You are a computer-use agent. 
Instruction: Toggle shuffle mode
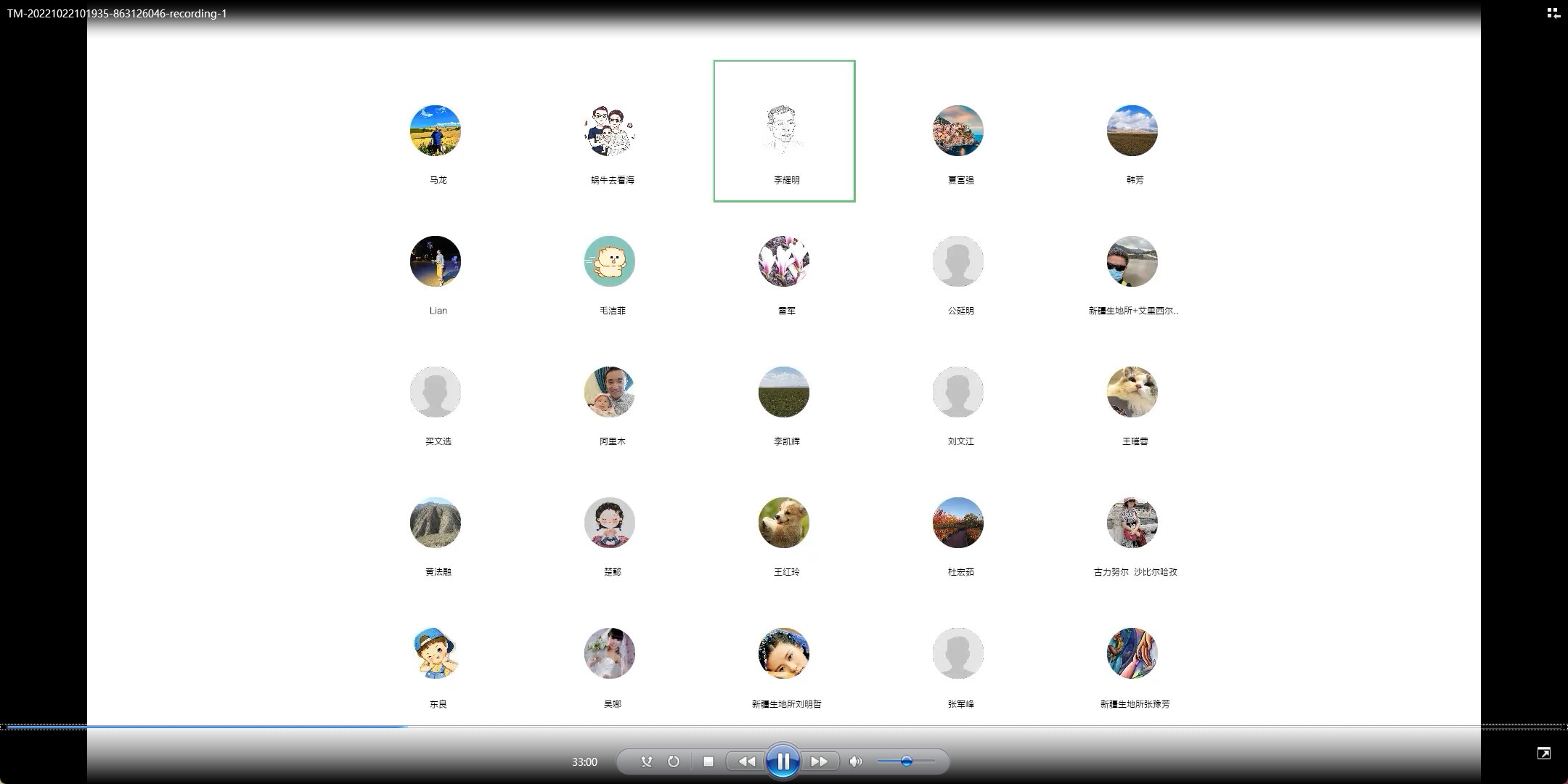(x=646, y=761)
